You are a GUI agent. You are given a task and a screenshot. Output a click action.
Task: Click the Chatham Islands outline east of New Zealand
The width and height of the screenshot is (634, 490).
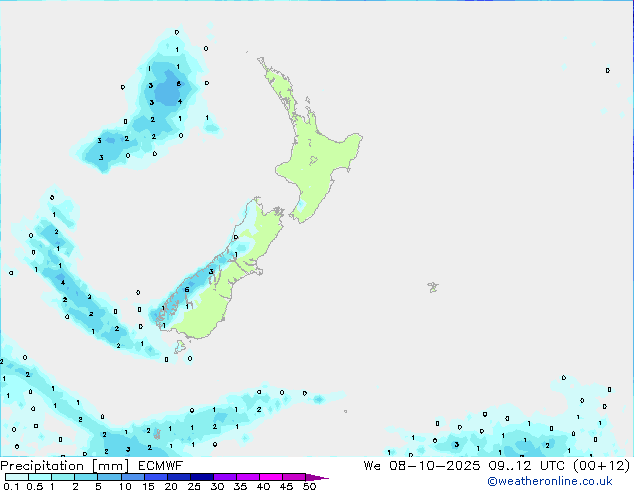(433, 287)
